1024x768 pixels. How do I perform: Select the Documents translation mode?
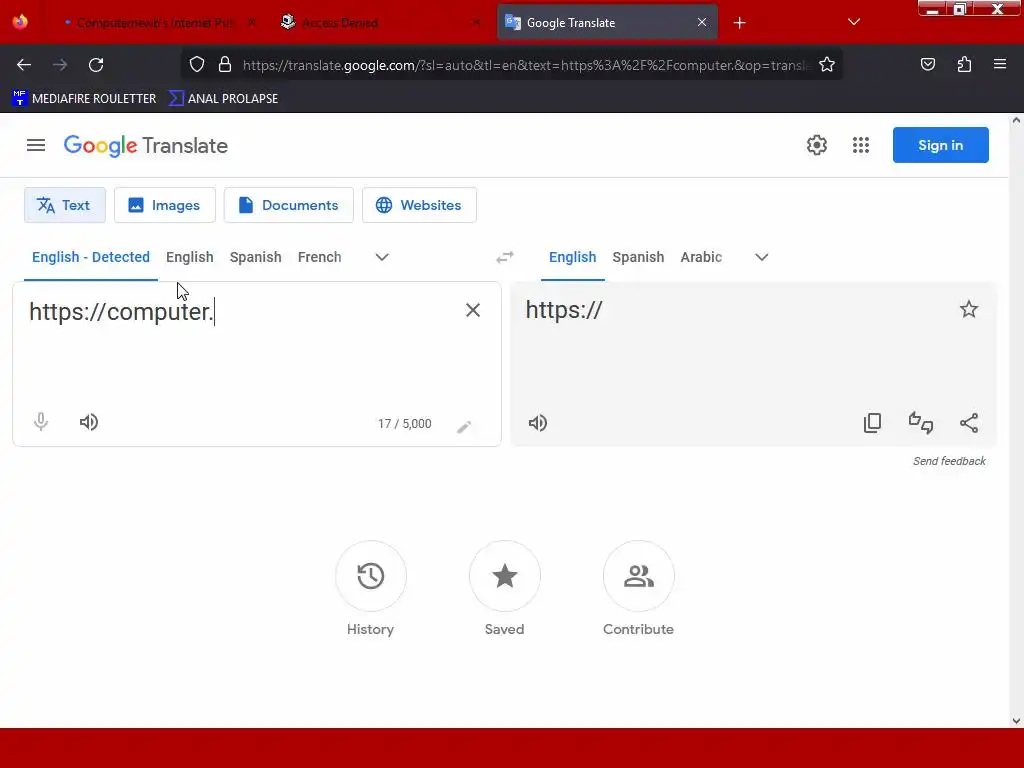pyautogui.click(x=289, y=205)
